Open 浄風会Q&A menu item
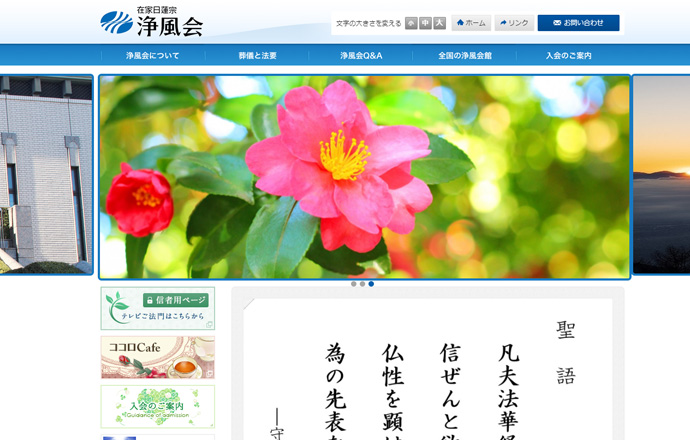 click(x=361, y=55)
